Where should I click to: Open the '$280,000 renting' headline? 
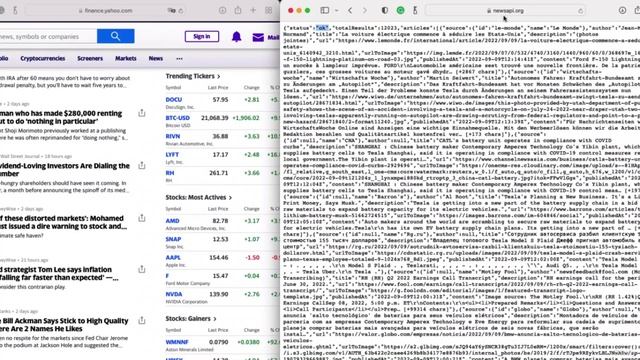coord(61,117)
